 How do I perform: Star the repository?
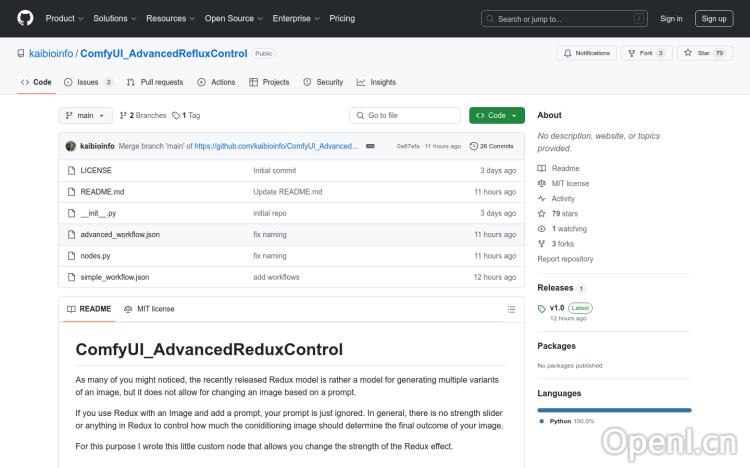click(698, 53)
